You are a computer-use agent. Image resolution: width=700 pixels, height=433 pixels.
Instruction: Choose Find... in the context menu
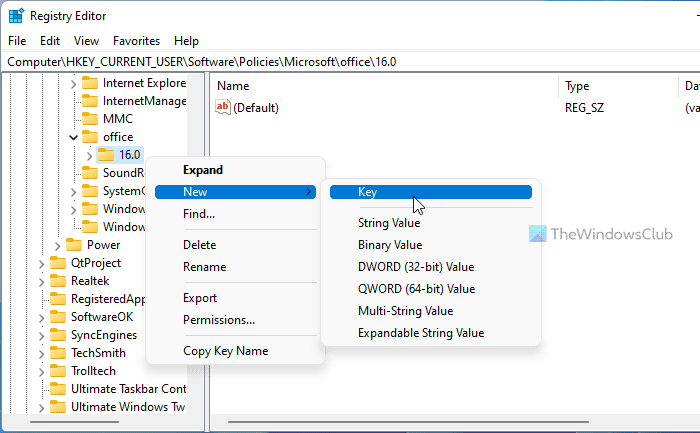[x=235, y=213]
